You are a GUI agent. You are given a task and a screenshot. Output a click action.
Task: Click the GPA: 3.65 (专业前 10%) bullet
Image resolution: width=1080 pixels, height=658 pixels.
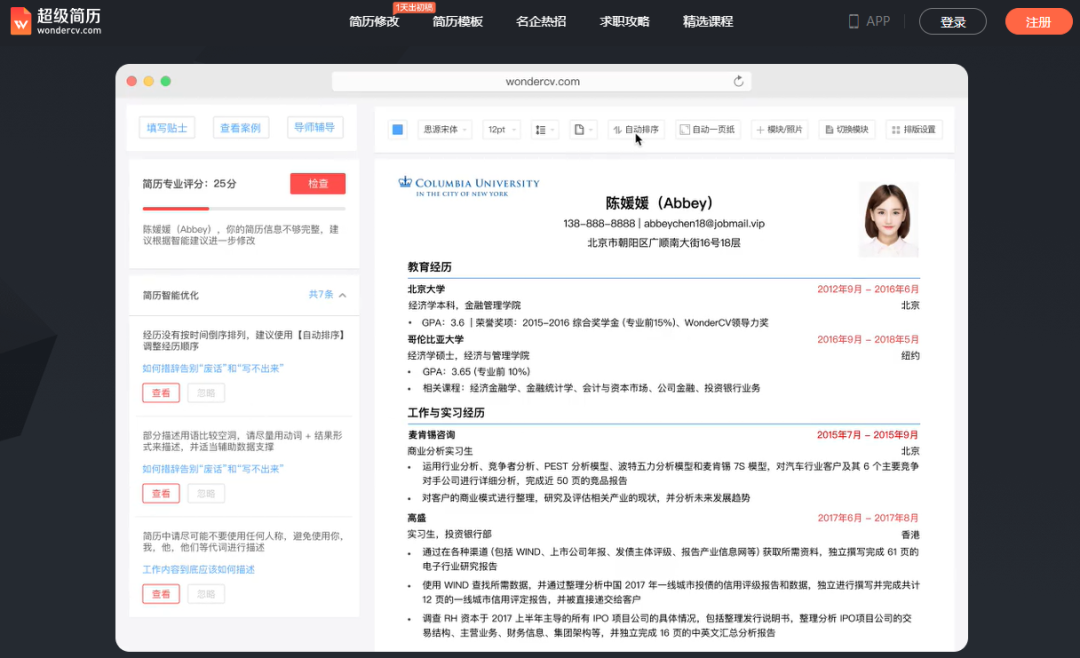click(x=477, y=372)
